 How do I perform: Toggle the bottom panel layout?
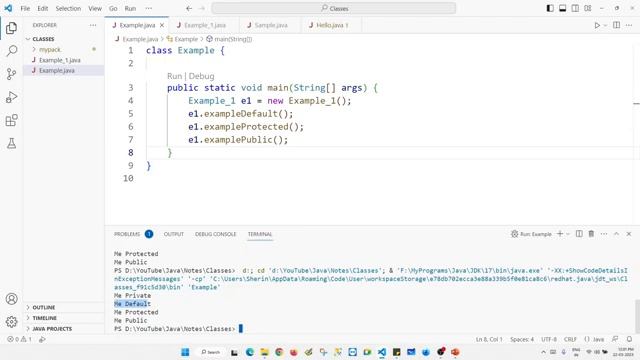coord(562,8)
